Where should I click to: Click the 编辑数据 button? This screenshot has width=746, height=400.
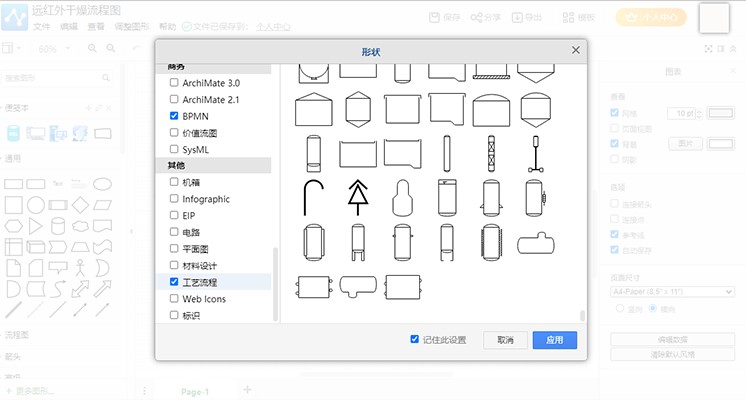point(673,339)
